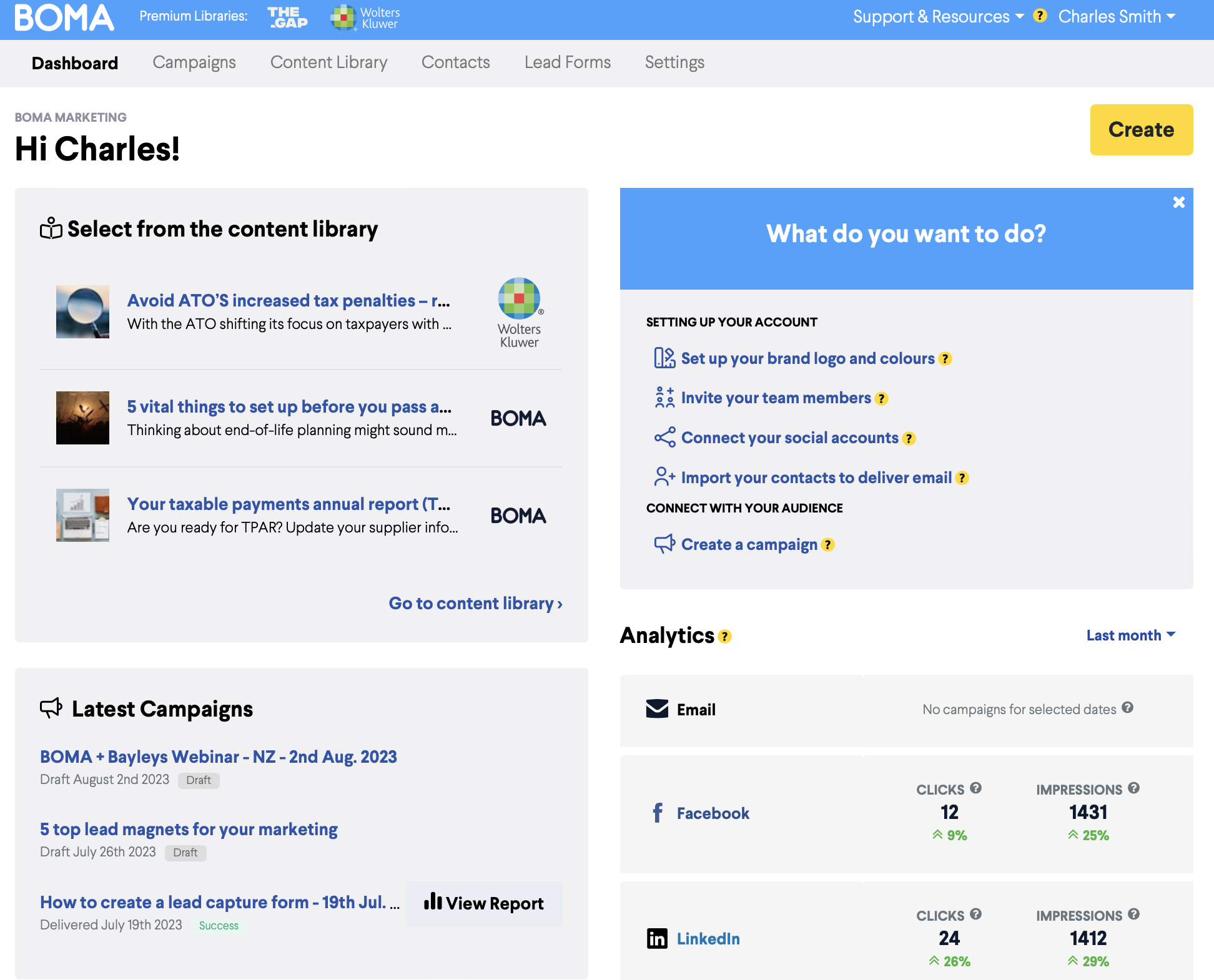Click info icon beside No campaigns message
The height and width of the screenshot is (980, 1214).
[x=1127, y=708]
